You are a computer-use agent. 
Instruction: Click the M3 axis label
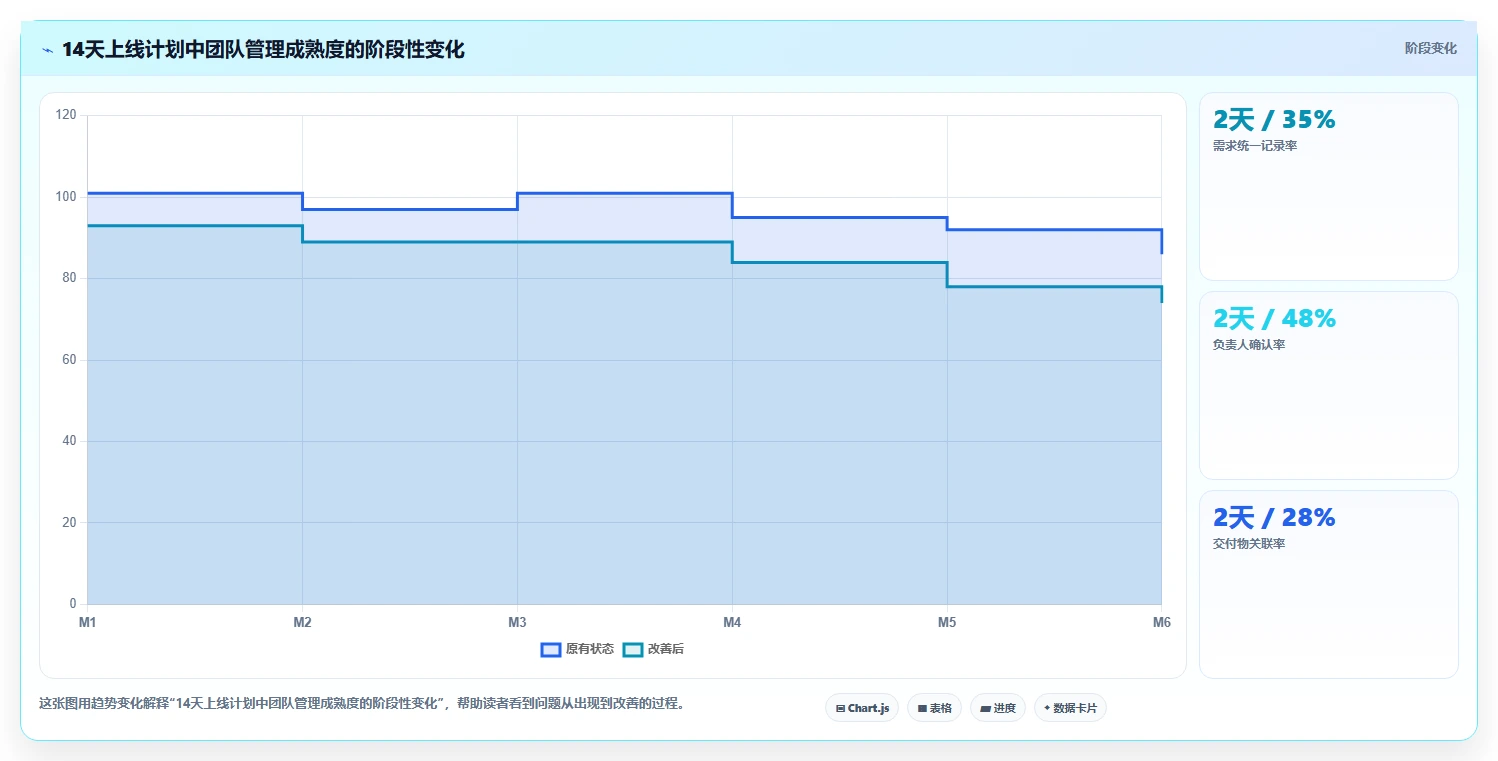click(517, 623)
